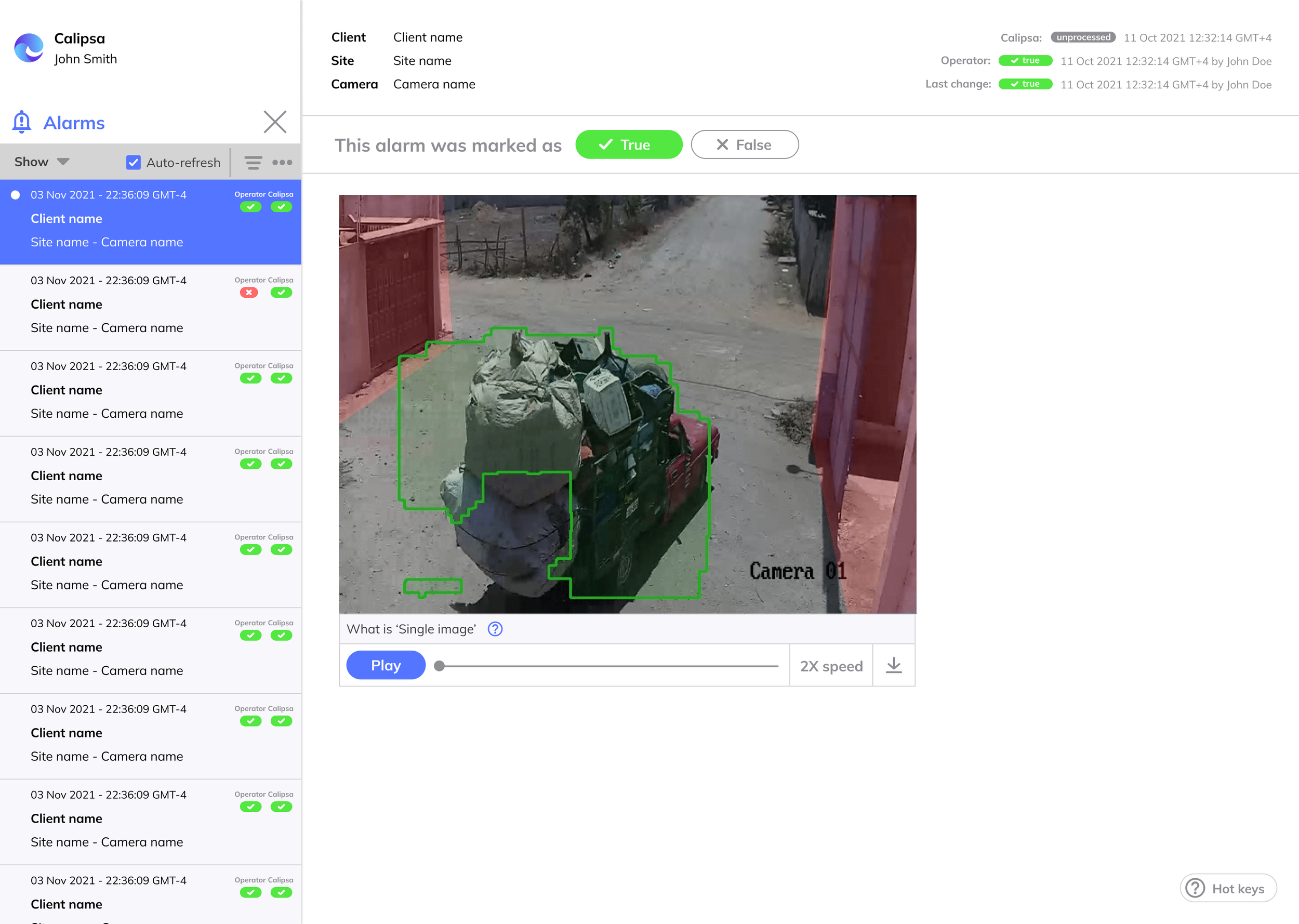Close the Alarms panel with X icon
The height and width of the screenshot is (924, 1299).
click(x=275, y=122)
